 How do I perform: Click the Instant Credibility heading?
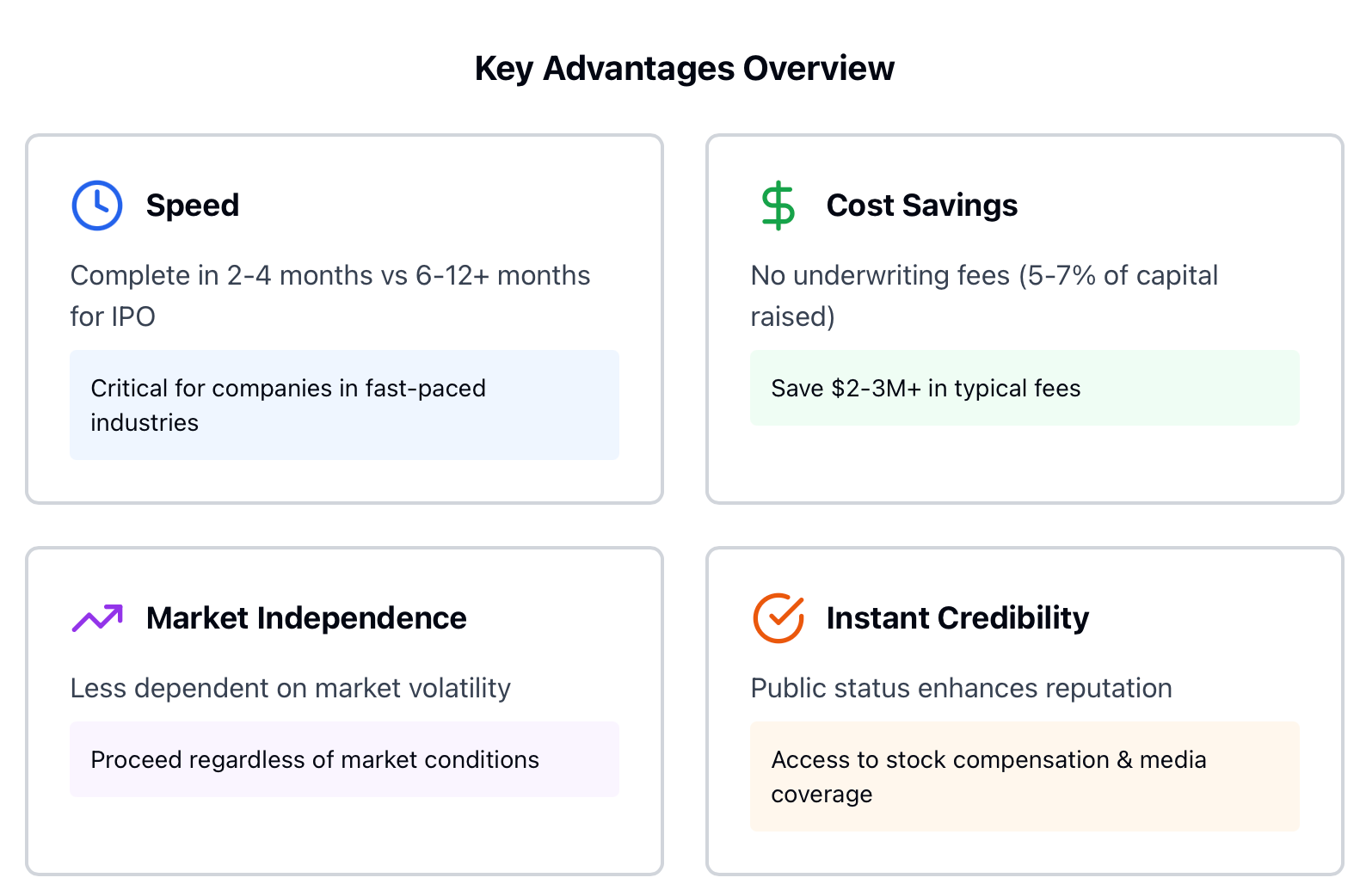(x=957, y=618)
